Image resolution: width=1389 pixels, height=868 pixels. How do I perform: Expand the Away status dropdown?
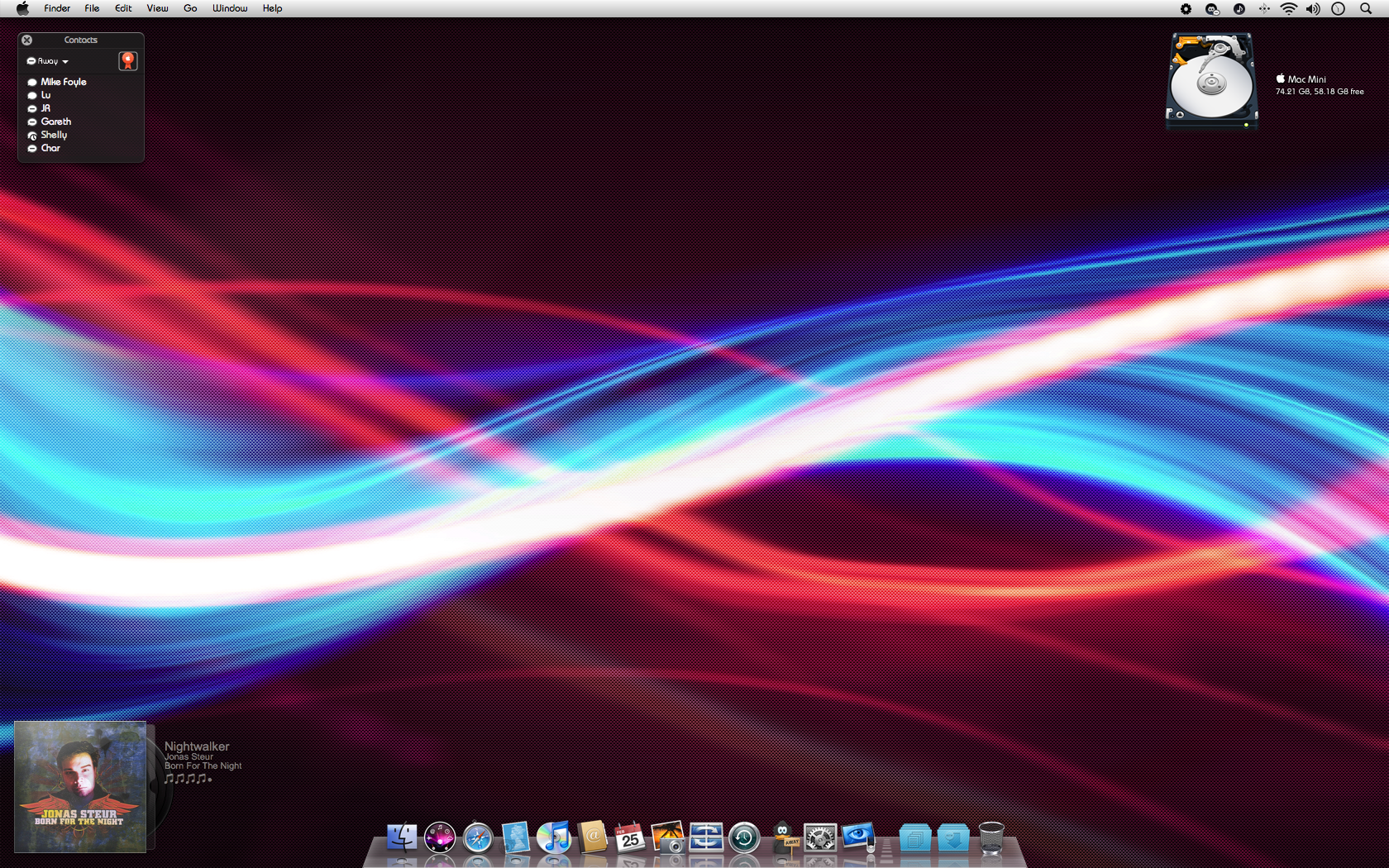coord(48,61)
